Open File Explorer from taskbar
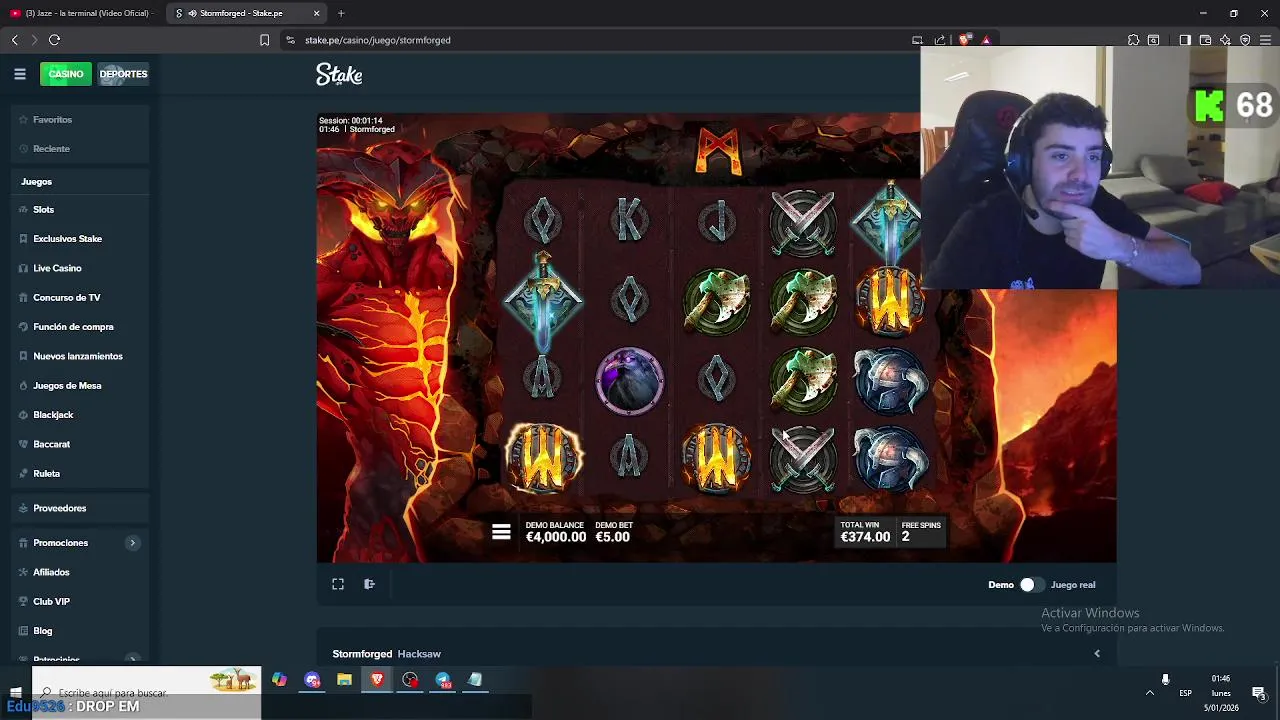The image size is (1280, 720). 344,680
